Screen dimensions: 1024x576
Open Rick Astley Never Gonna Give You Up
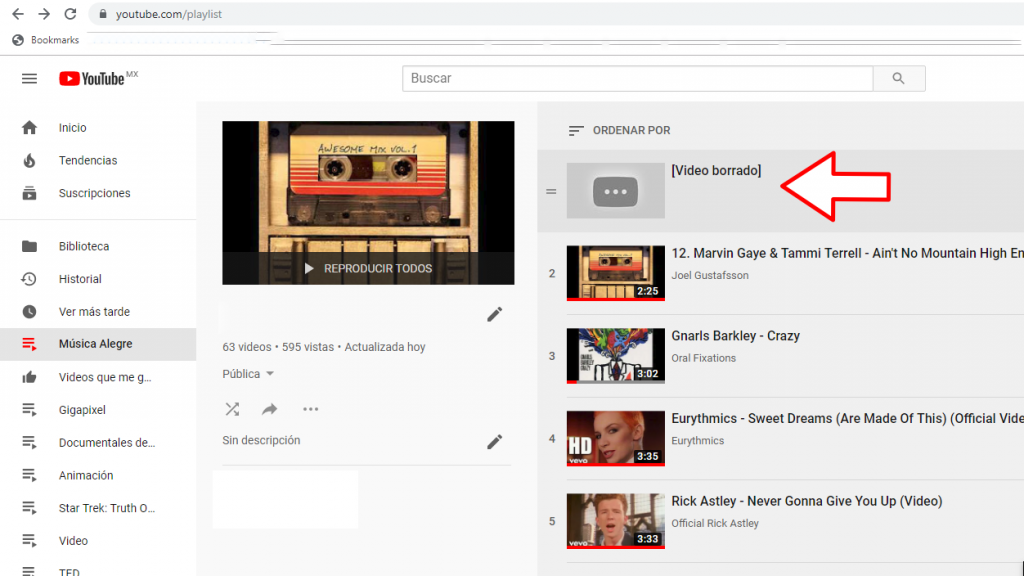click(806, 501)
